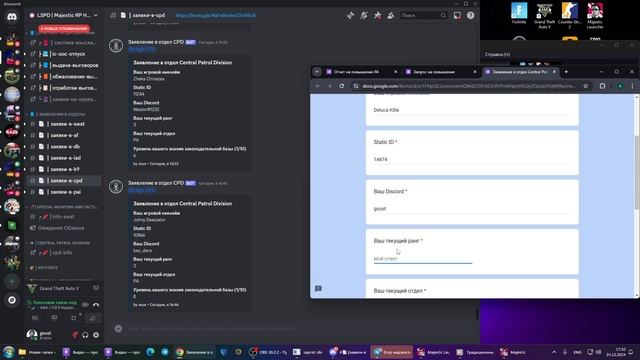Click the gosst user avatar in Discord
This screenshot has width=640, height=360.
pyautogui.click(x=32, y=334)
